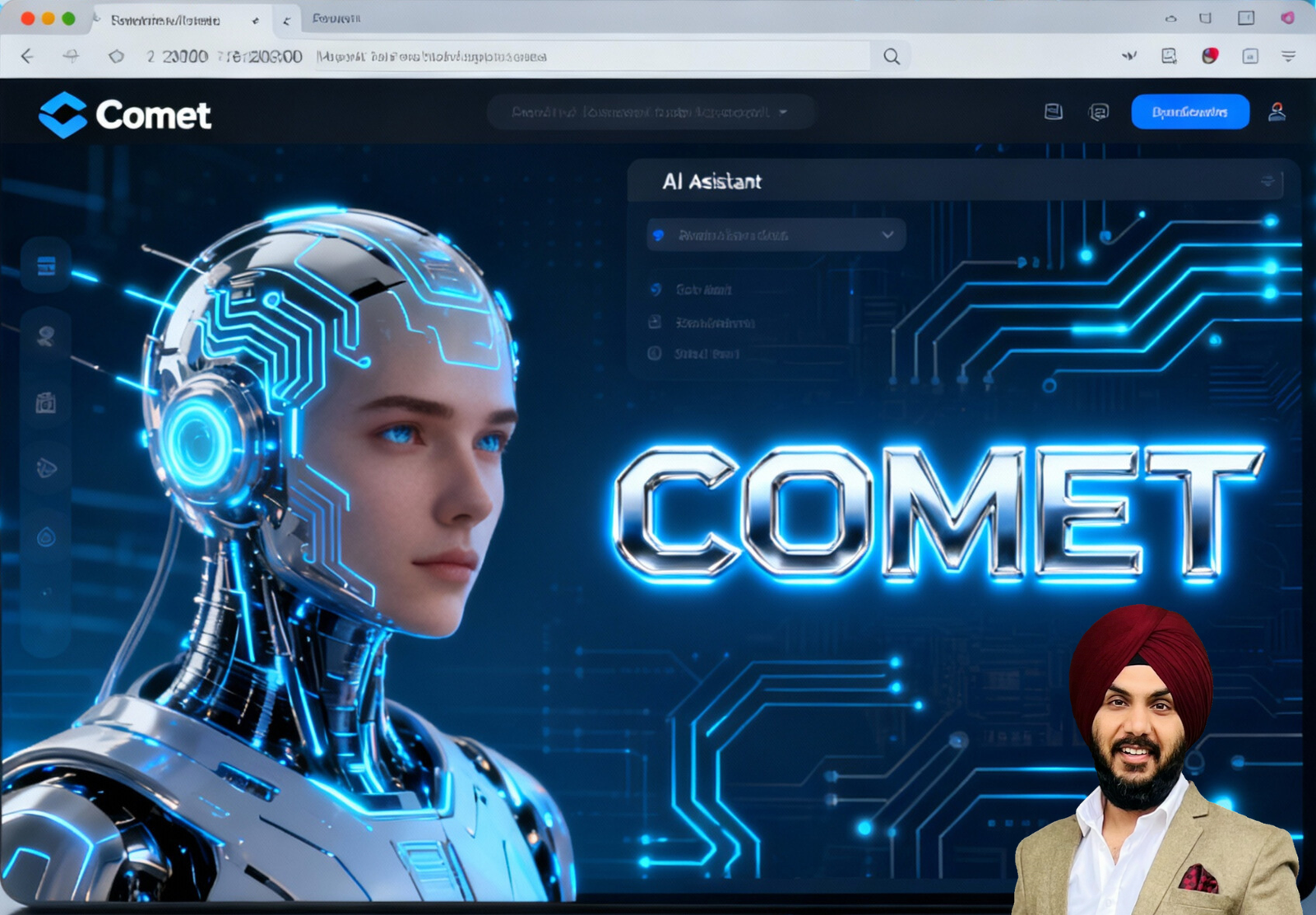
Task: Switch to the second browser tab
Action: click(x=336, y=18)
